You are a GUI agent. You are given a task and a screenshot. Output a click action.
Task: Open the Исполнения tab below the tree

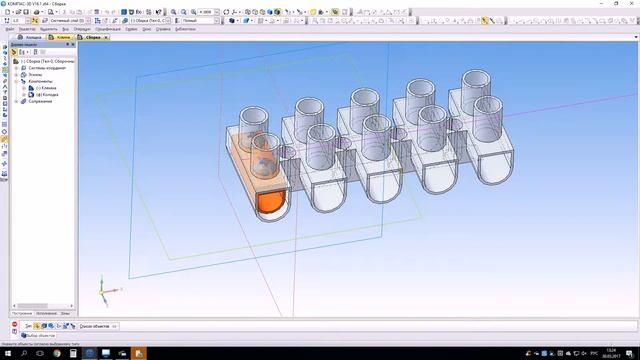point(46,313)
